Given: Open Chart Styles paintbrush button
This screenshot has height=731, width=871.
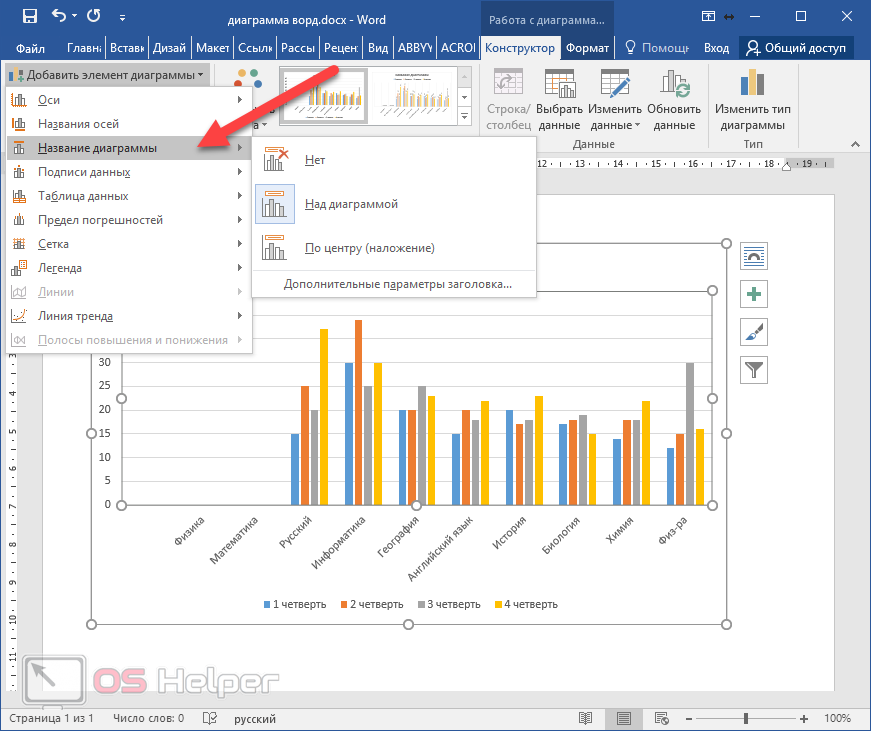Looking at the screenshot, I should pos(753,331).
